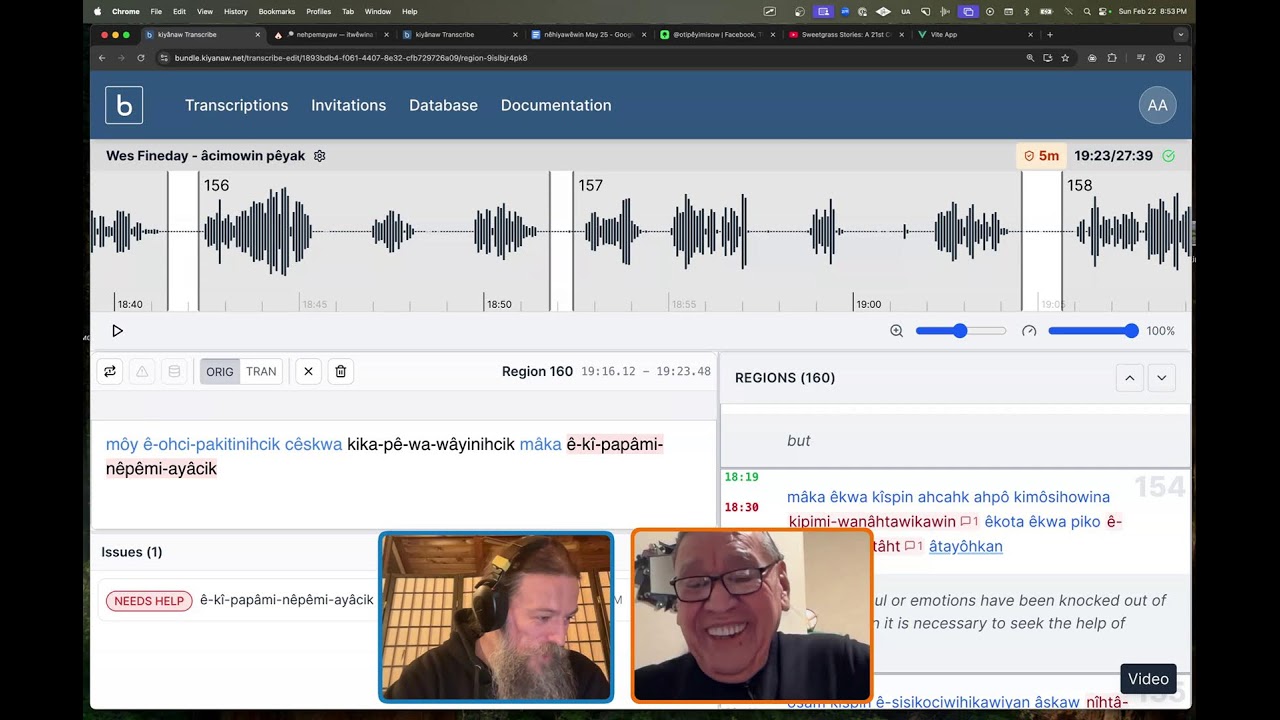Open the browser tab search dropdown
The height and width of the screenshot is (720, 1280).
(1180, 34)
